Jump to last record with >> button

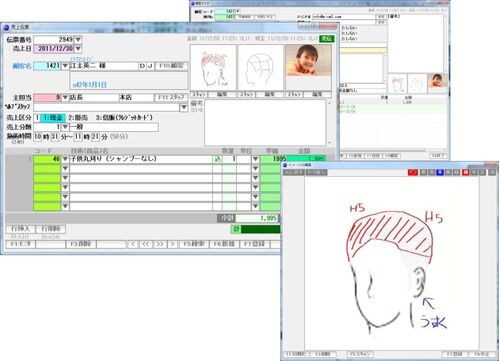coord(160,244)
